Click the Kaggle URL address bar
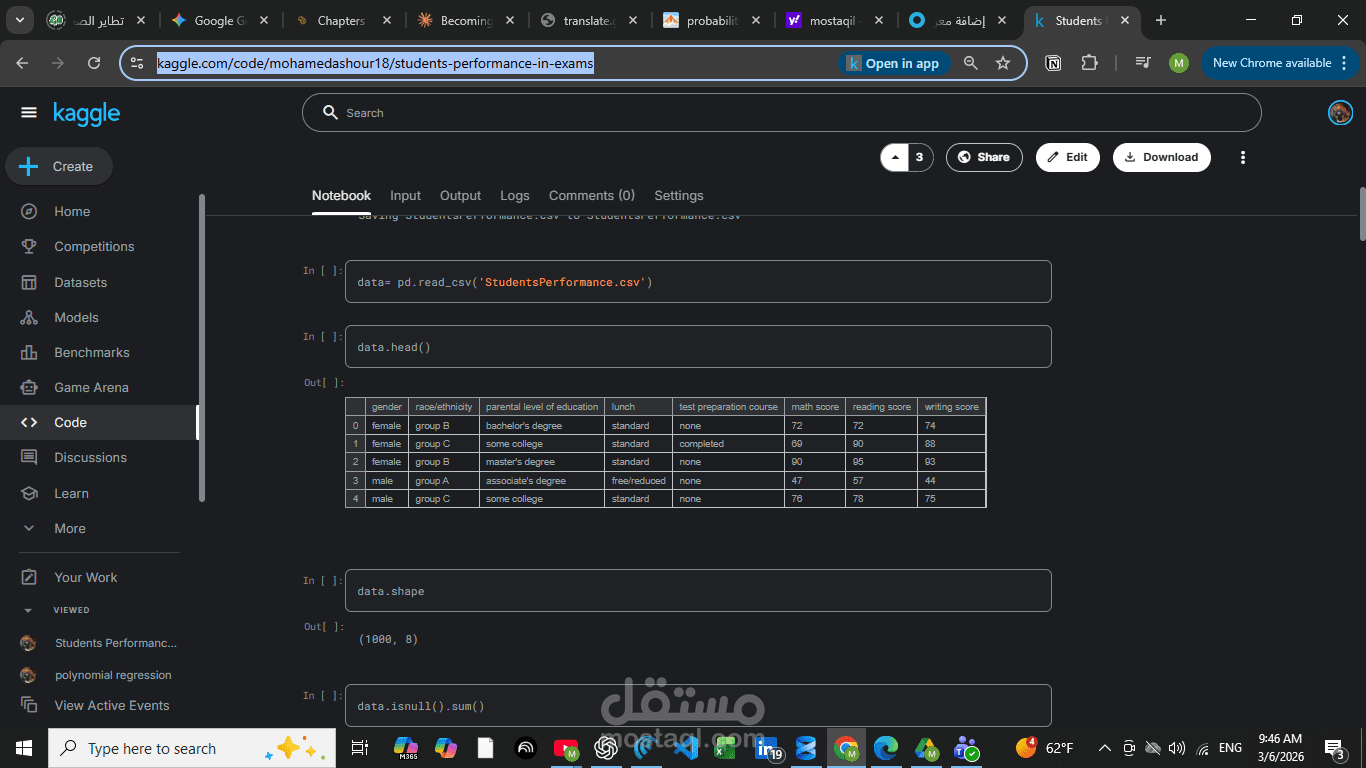The width and height of the screenshot is (1366, 768). click(x=375, y=63)
